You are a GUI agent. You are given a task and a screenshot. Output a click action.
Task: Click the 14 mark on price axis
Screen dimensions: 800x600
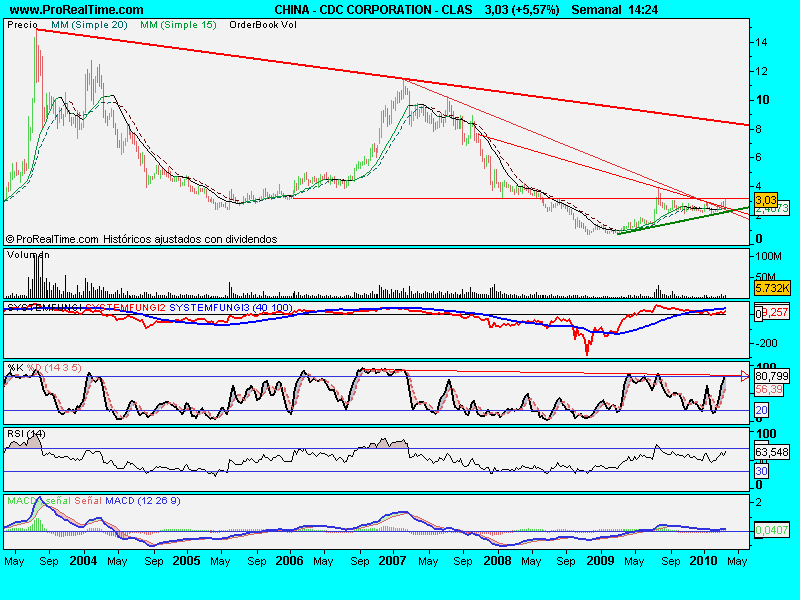click(x=761, y=42)
